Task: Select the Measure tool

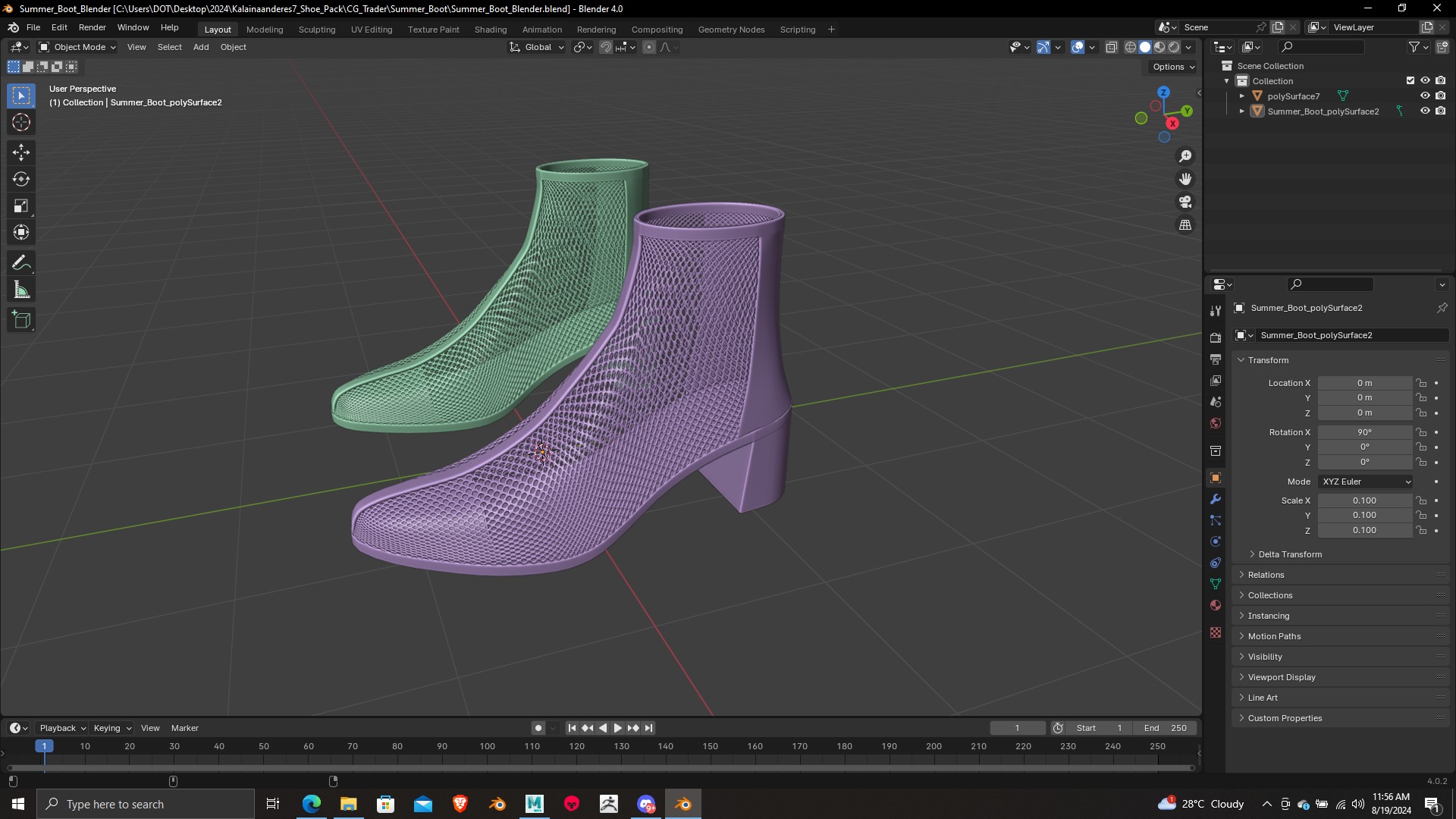Action: pyautogui.click(x=21, y=290)
